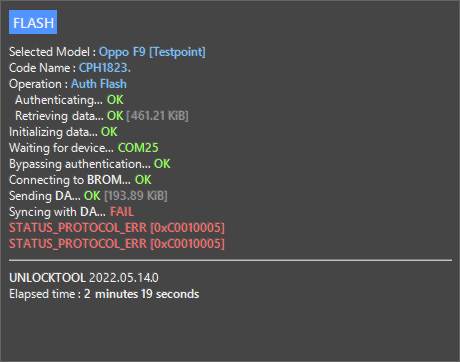Viewport: 460px width, 362px height.
Task: Select the second STATUS_PROTOCOL_ERR error line
Action: click(x=117, y=244)
